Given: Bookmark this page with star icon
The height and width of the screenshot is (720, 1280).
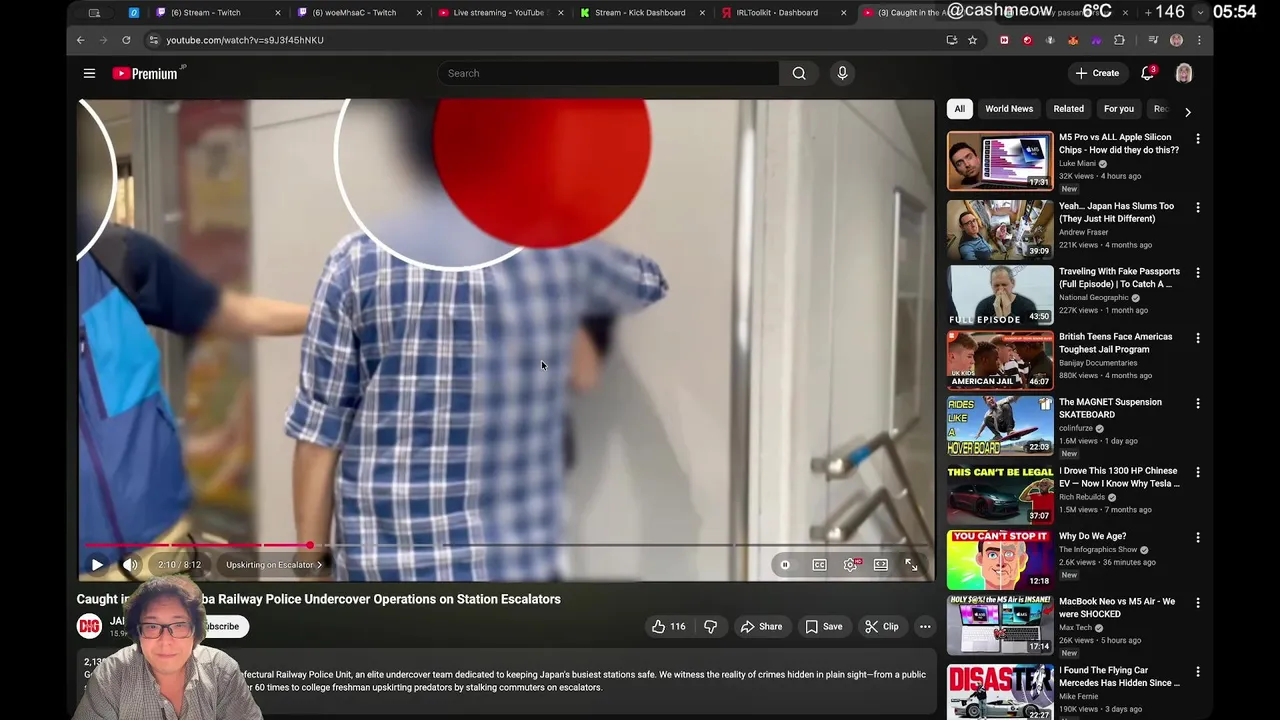Looking at the screenshot, I should pos(972,40).
